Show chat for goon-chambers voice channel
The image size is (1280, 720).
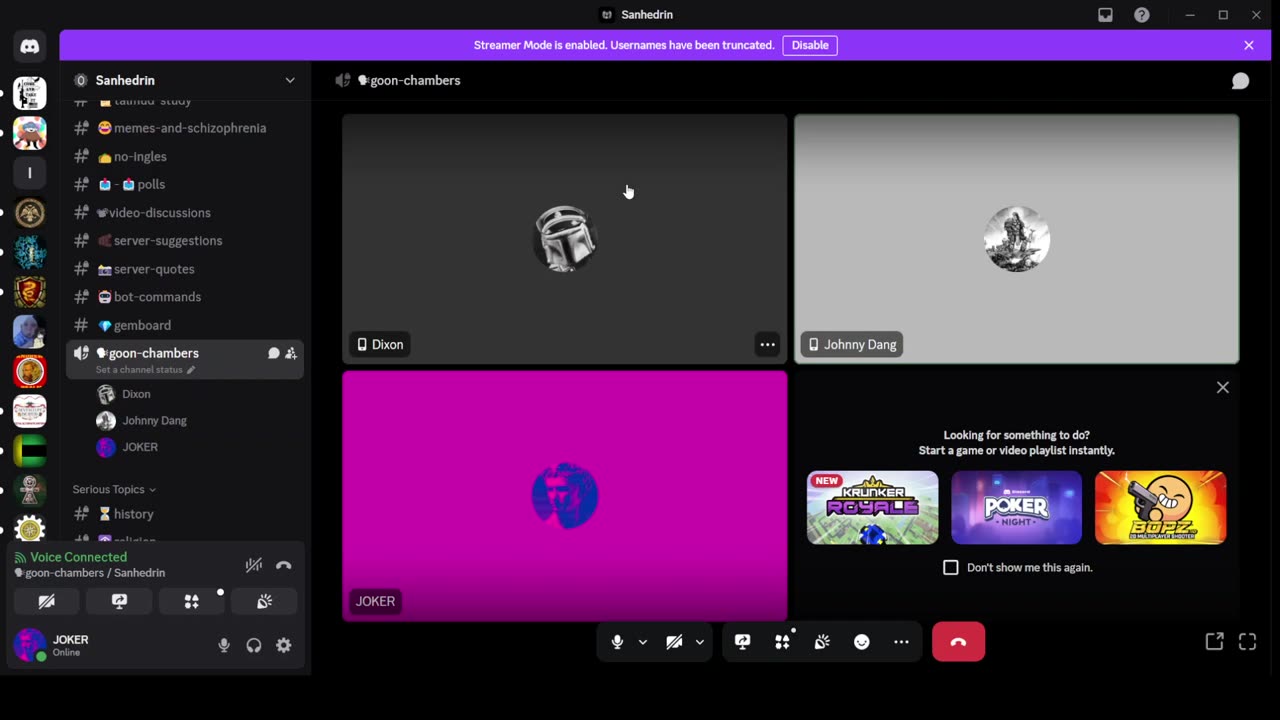(x=1240, y=81)
